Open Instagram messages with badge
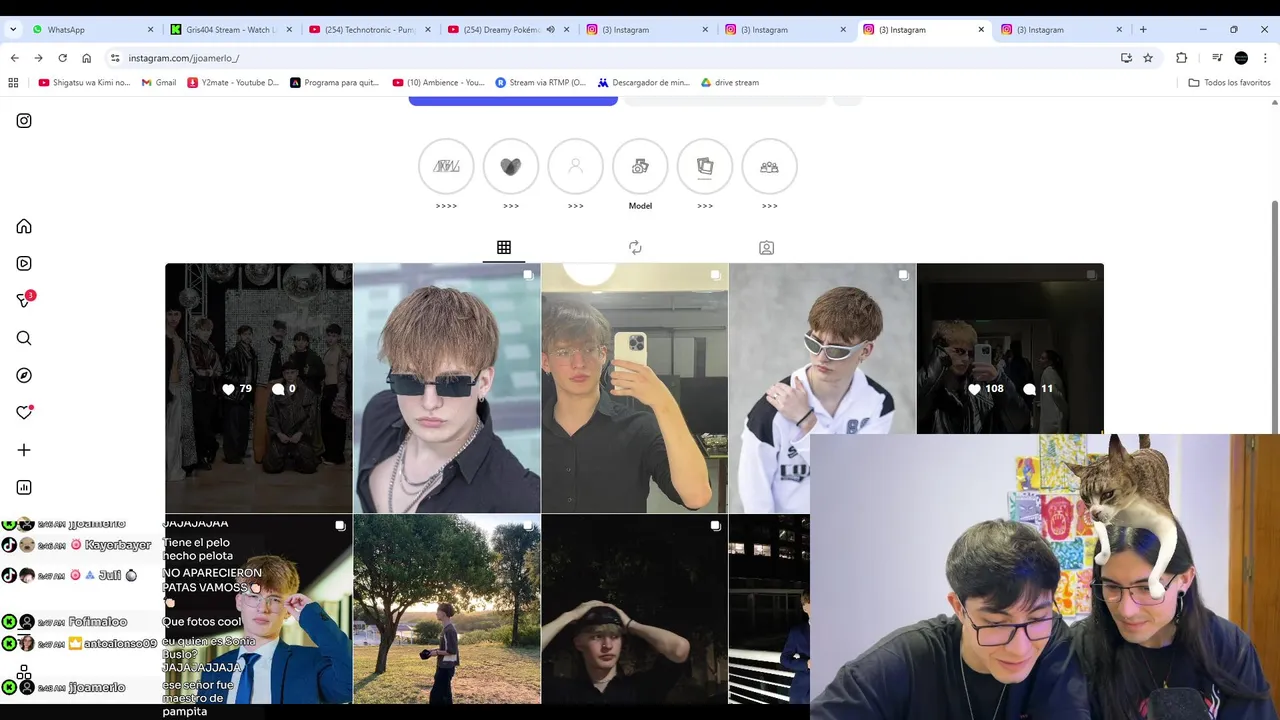This screenshot has width=1280, height=720. point(25,300)
